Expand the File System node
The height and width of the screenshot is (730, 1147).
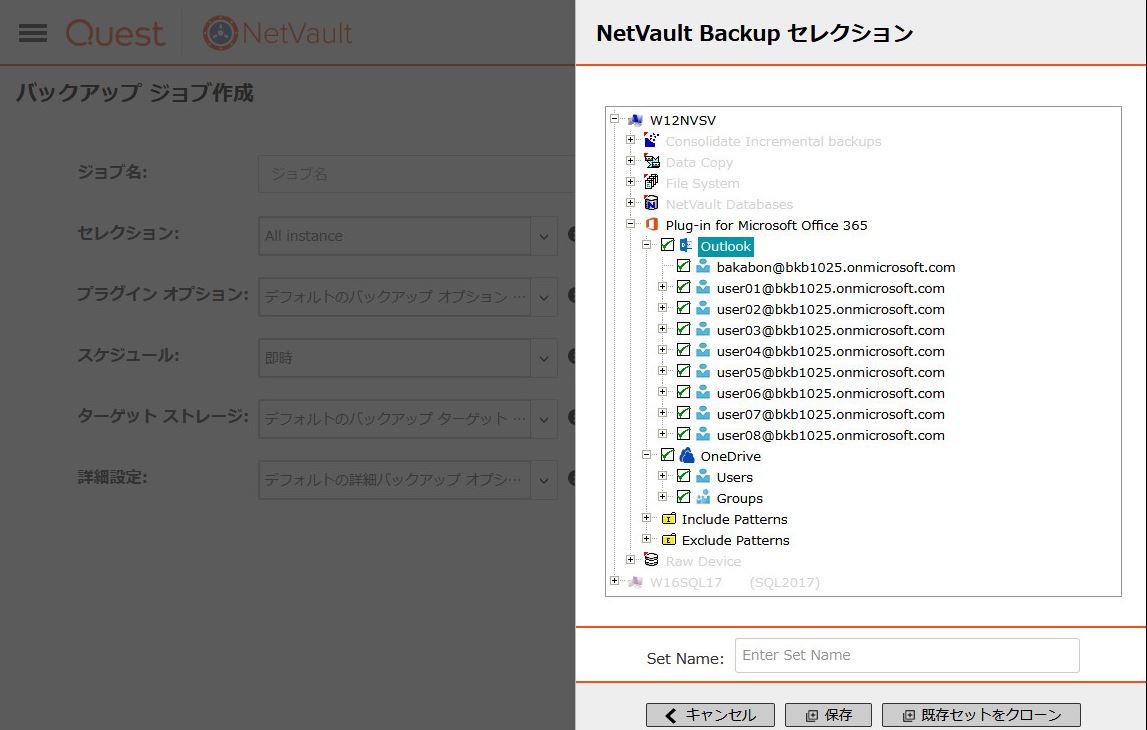tap(631, 181)
